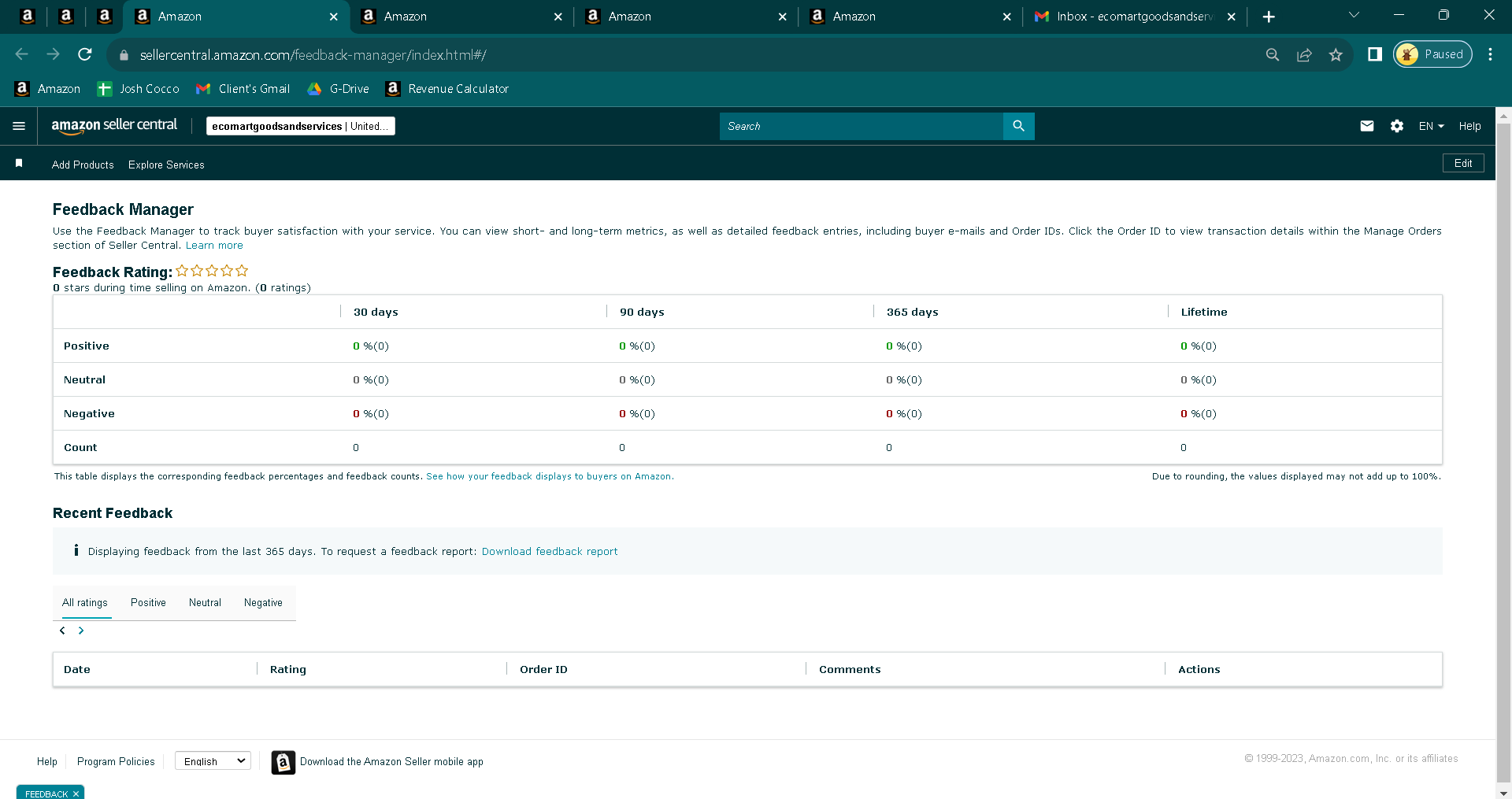The height and width of the screenshot is (799, 1512).
Task: Open the settings gear icon
Action: [1397, 126]
